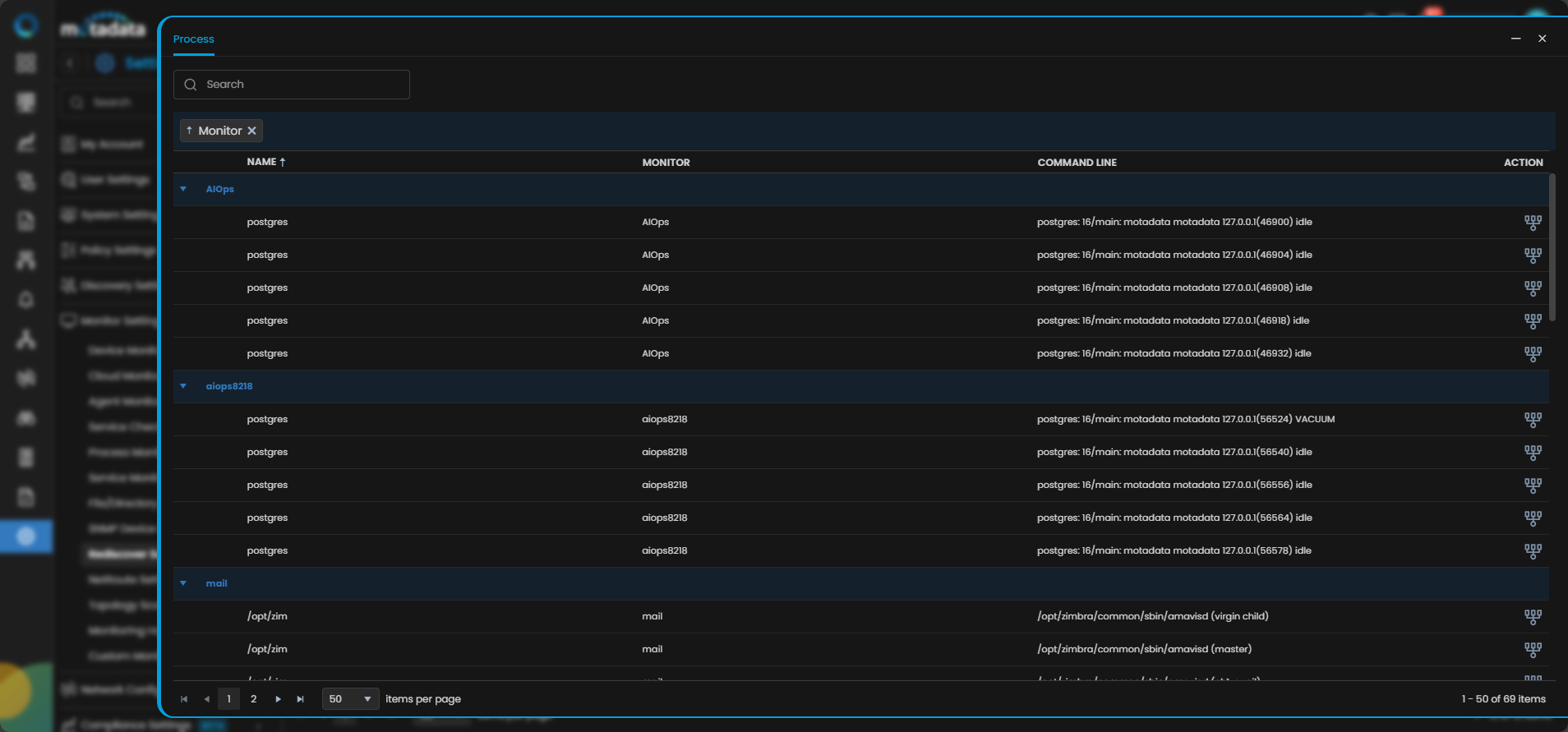The width and height of the screenshot is (1568, 732).
Task: Open process map for postgres 46900 row
Action: point(1533,222)
